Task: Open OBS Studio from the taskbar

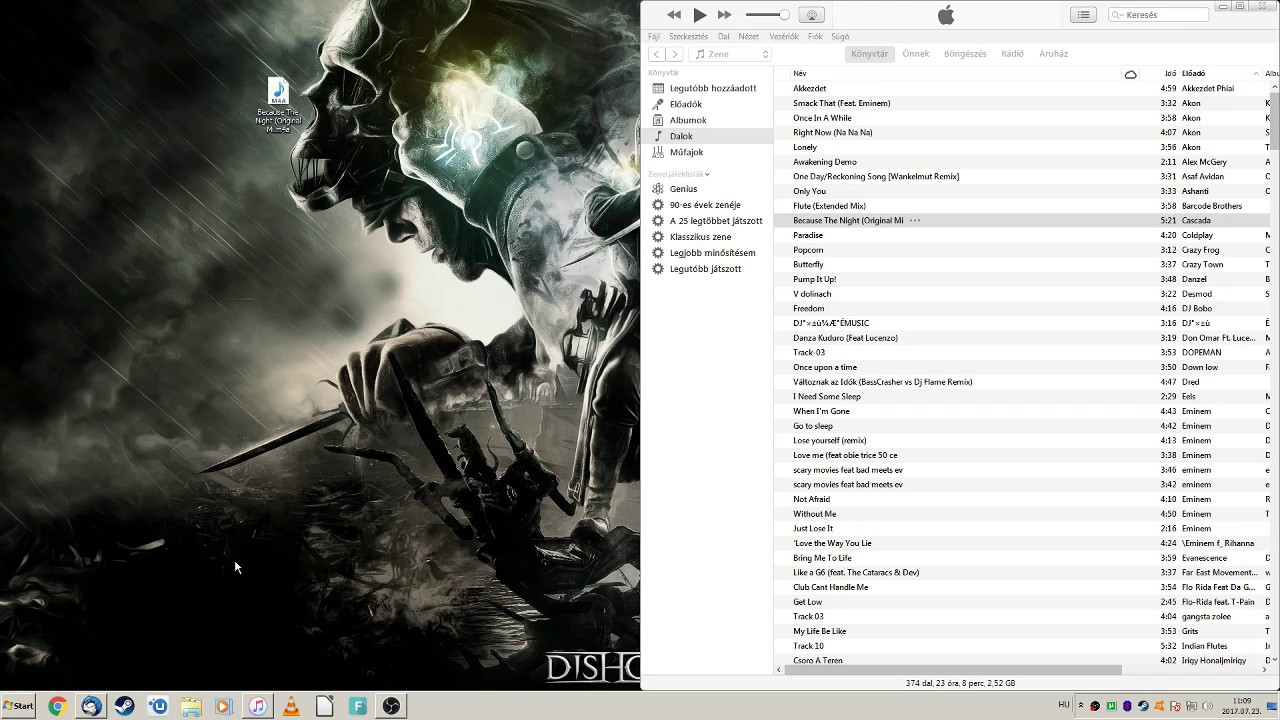Action: click(391, 706)
